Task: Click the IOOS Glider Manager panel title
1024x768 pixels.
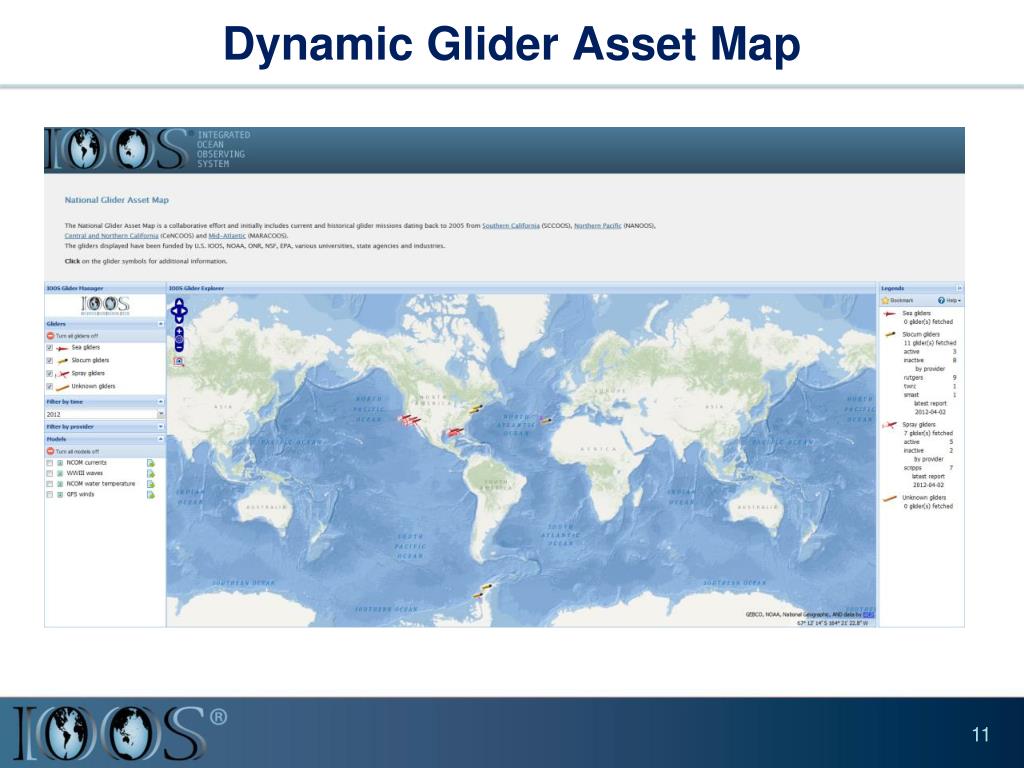Action: pyautogui.click(x=74, y=288)
